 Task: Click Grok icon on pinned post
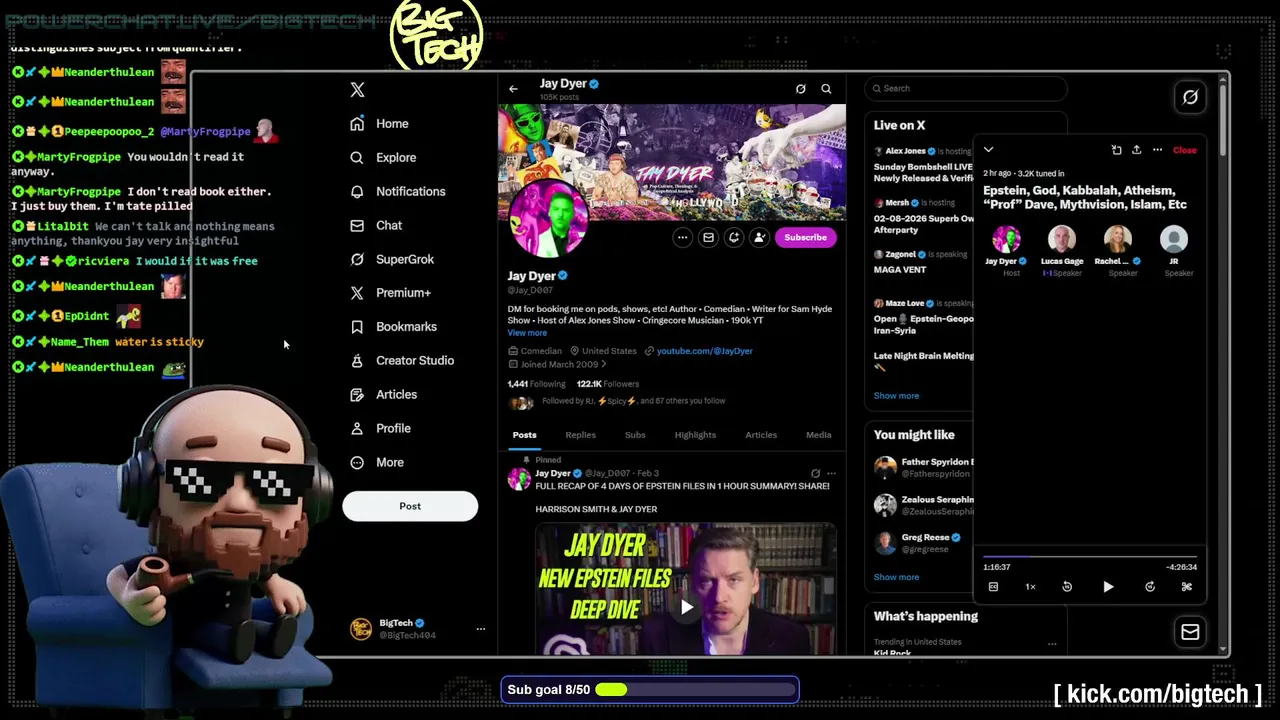815,474
